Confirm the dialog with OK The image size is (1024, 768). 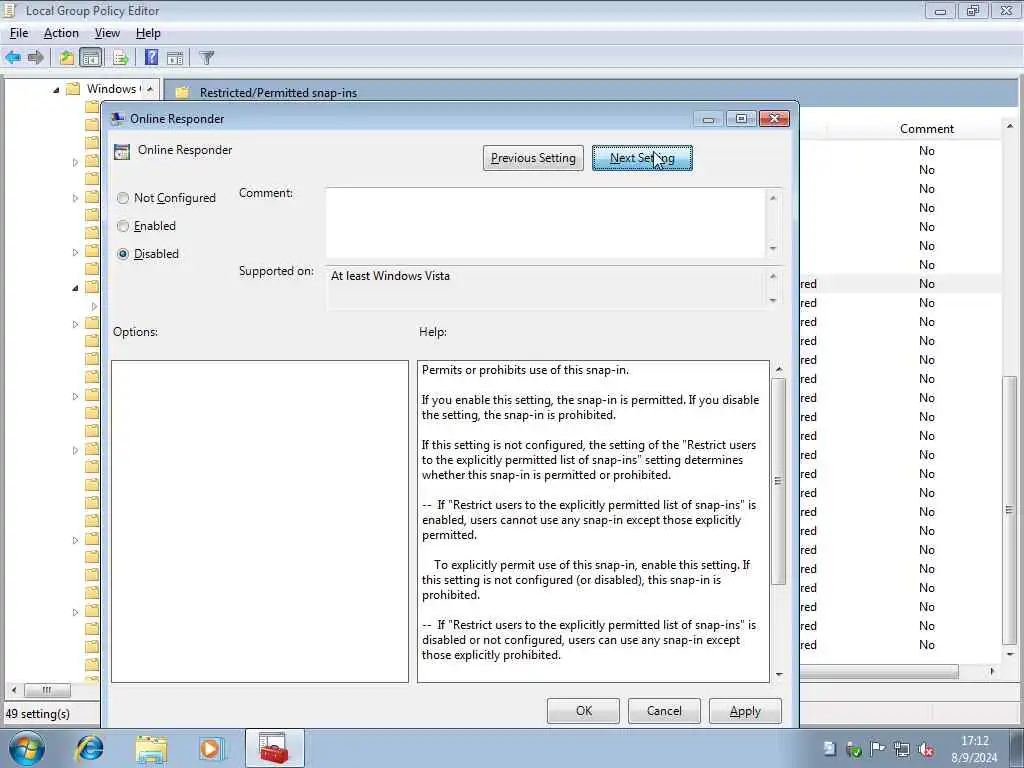tap(583, 711)
